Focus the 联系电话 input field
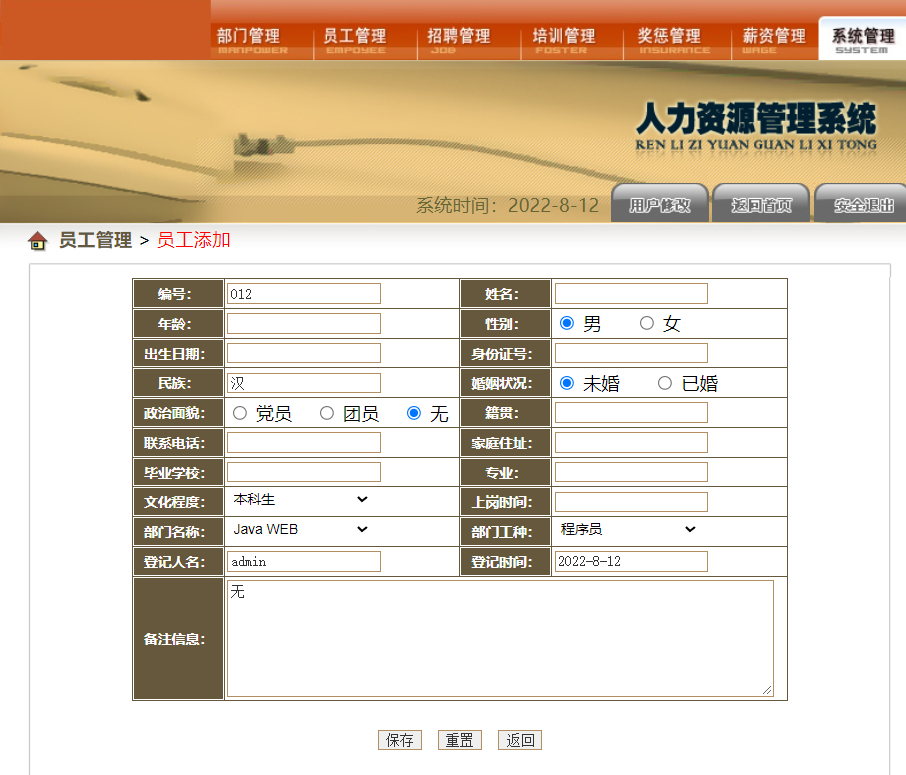Screen dimensions: 906x775 pyautogui.click(x=304, y=443)
